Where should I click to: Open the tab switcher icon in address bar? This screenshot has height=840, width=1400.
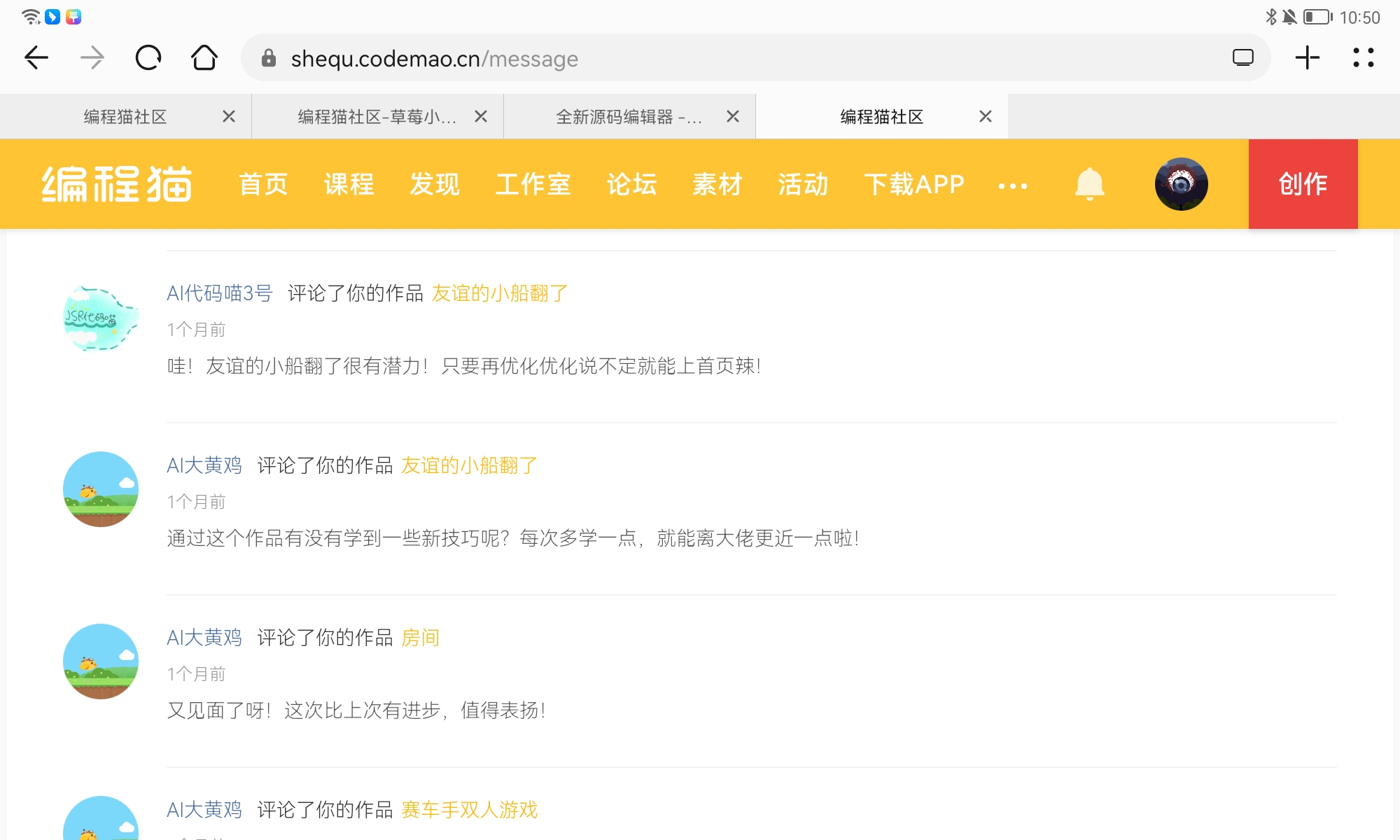click(x=1243, y=57)
